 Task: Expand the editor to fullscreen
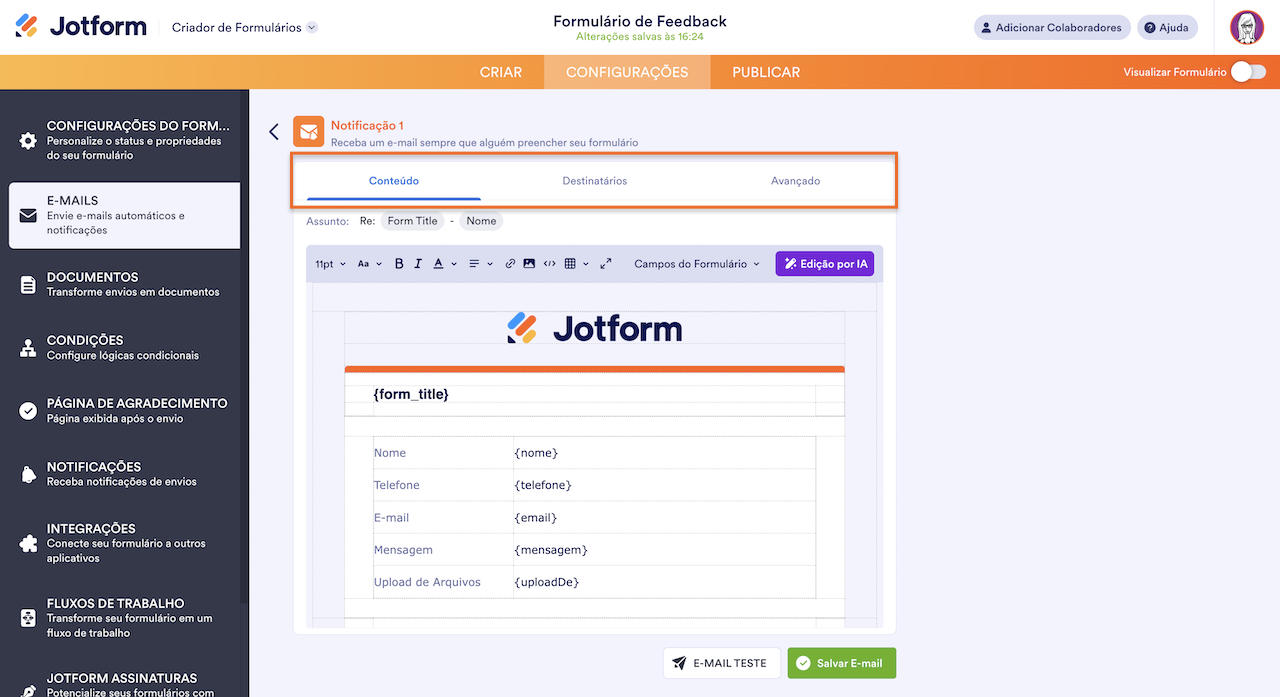pos(606,264)
